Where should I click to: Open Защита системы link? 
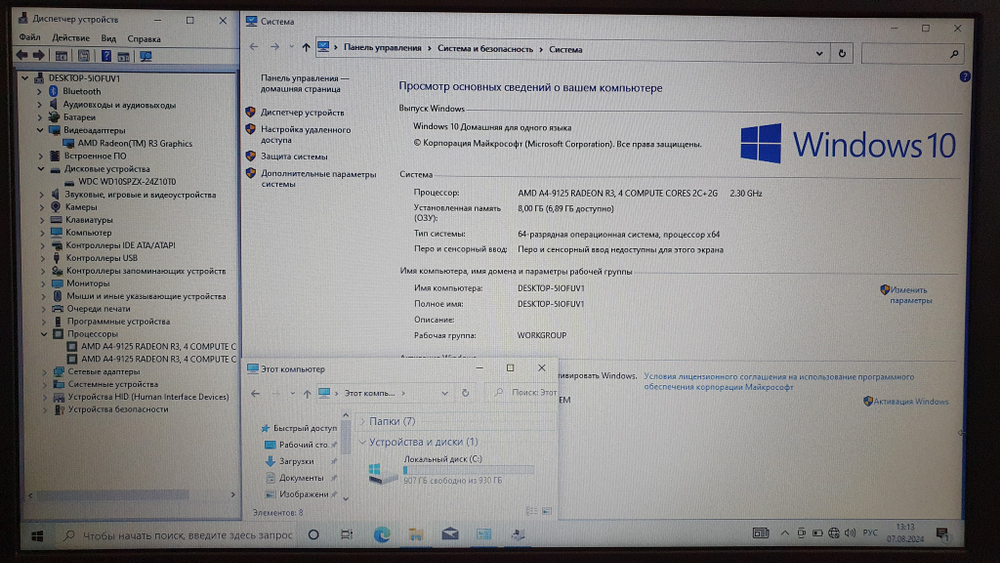294,156
